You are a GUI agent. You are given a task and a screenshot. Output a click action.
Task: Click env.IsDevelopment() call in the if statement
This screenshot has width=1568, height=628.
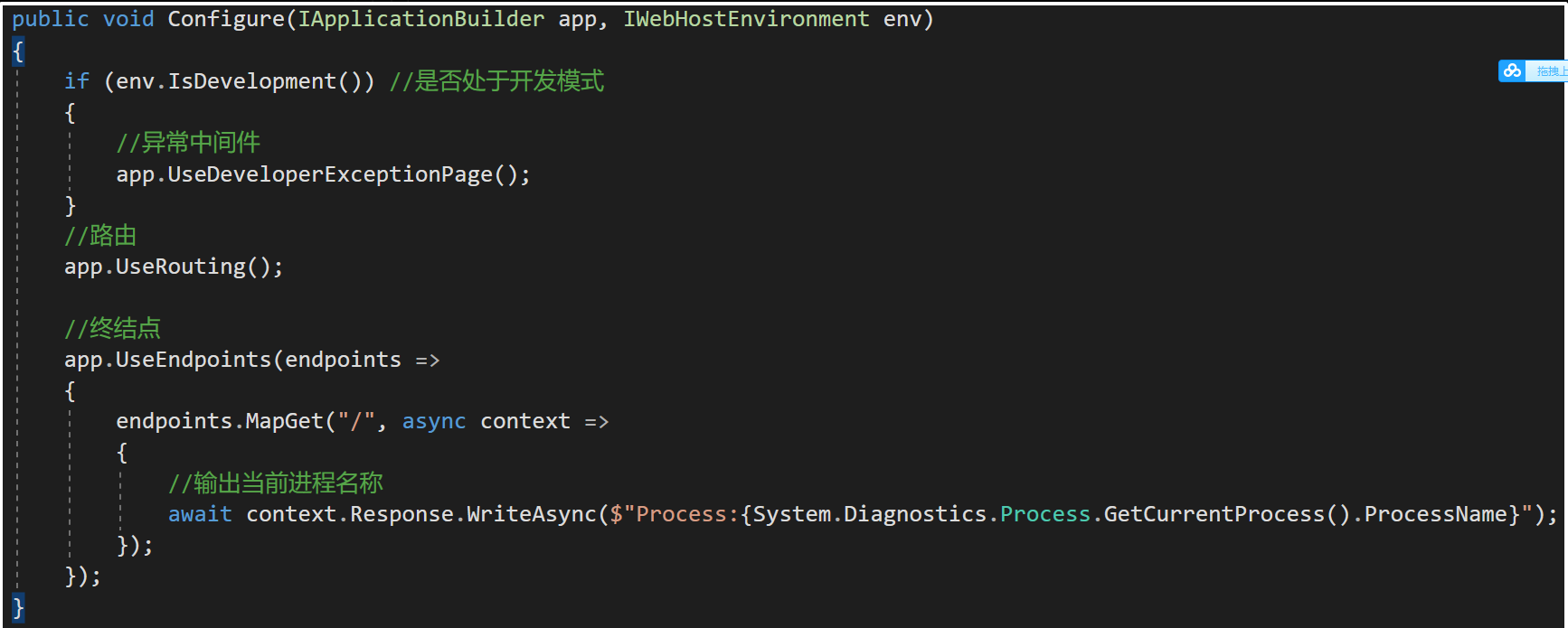click(x=239, y=81)
